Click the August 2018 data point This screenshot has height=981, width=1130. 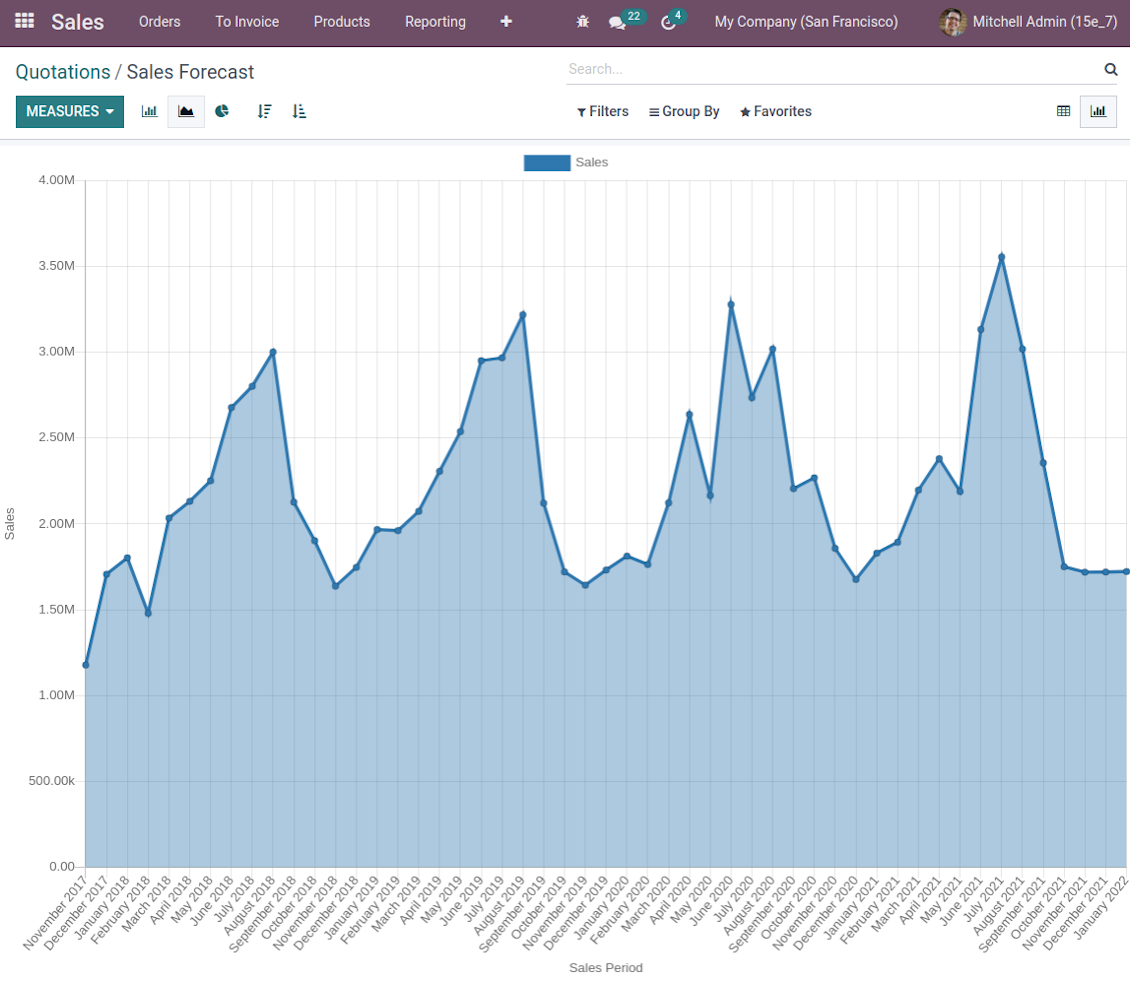tap(272, 352)
